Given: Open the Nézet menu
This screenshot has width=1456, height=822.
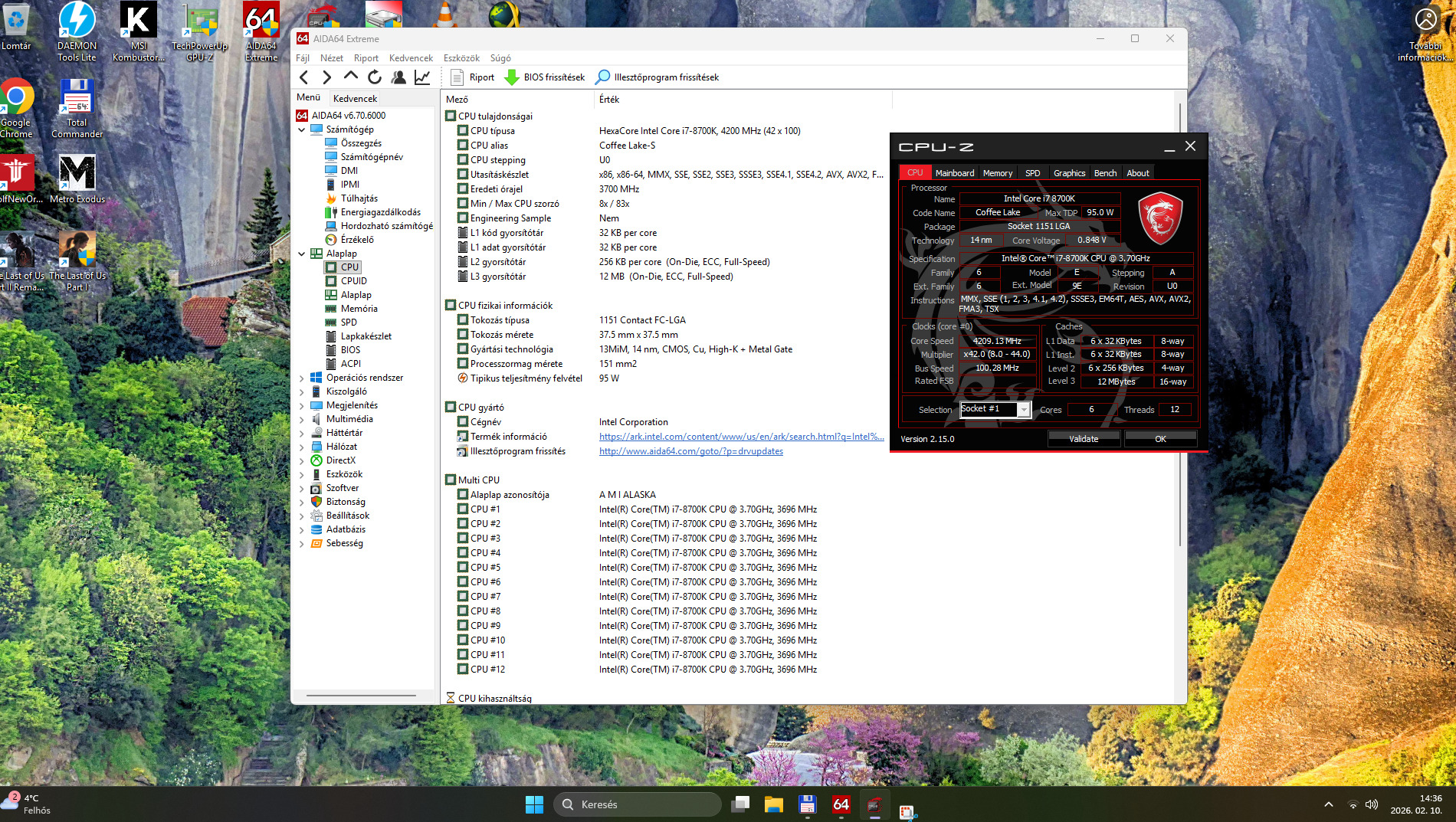Looking at the screenshot, I should [x=332, y=58].
